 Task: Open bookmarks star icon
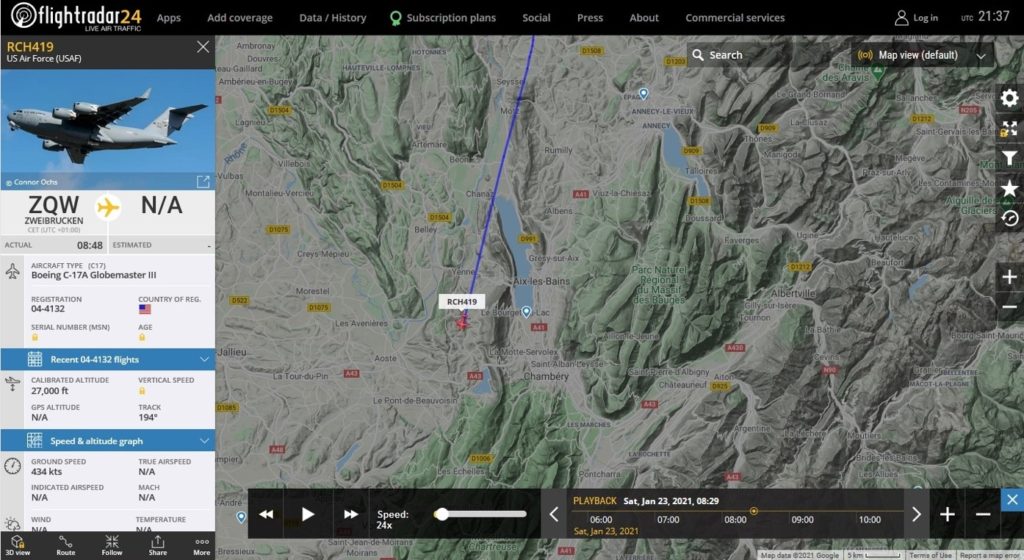tap(1009, 189)
